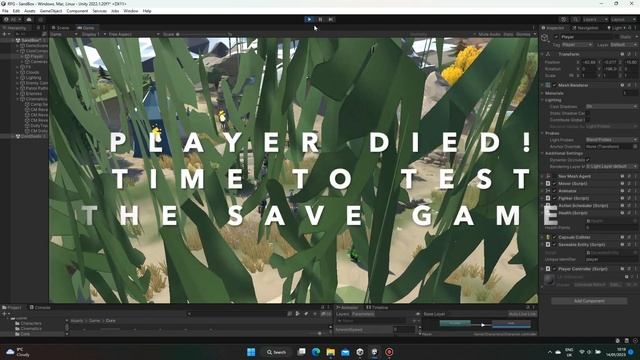Select the Lighting object in Hierarchy
This screenshot has width=640, height=360.
33,78
